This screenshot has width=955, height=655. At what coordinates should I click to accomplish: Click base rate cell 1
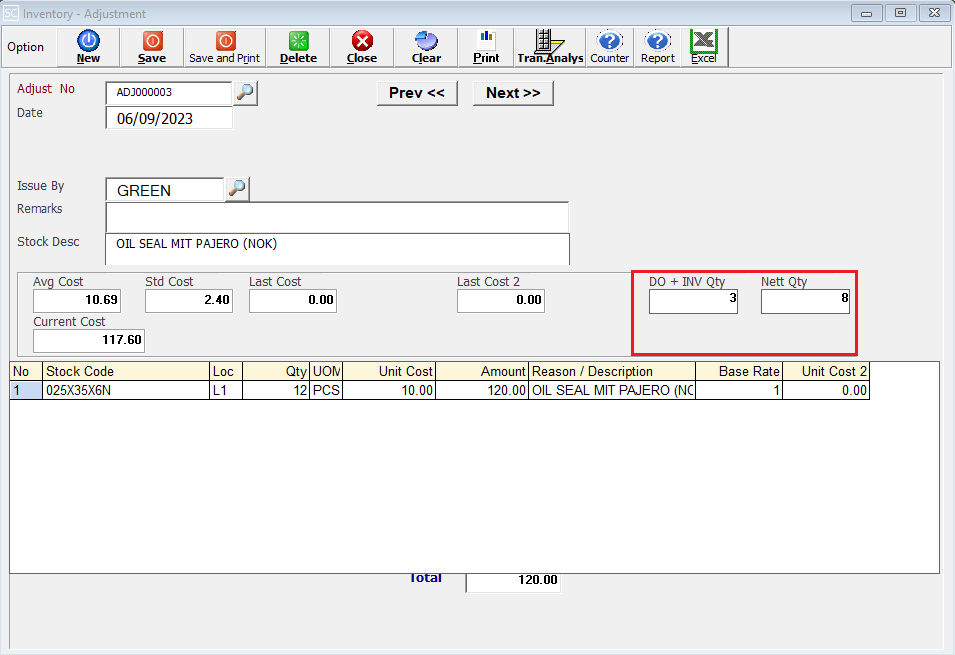tap(739, 391)
